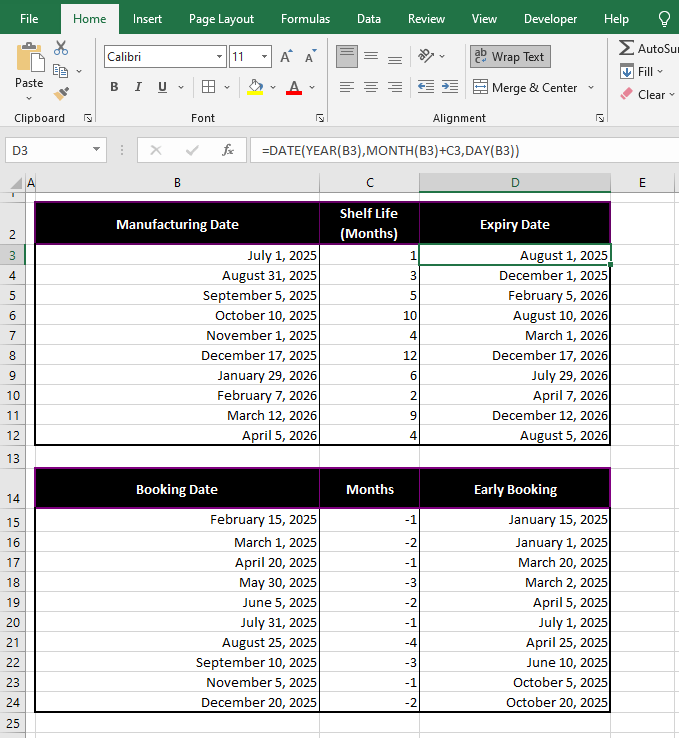Viewport: 679px width, 738px height.
Task: Copy selection using the Copy icon
Action: (x=60, y=71)
